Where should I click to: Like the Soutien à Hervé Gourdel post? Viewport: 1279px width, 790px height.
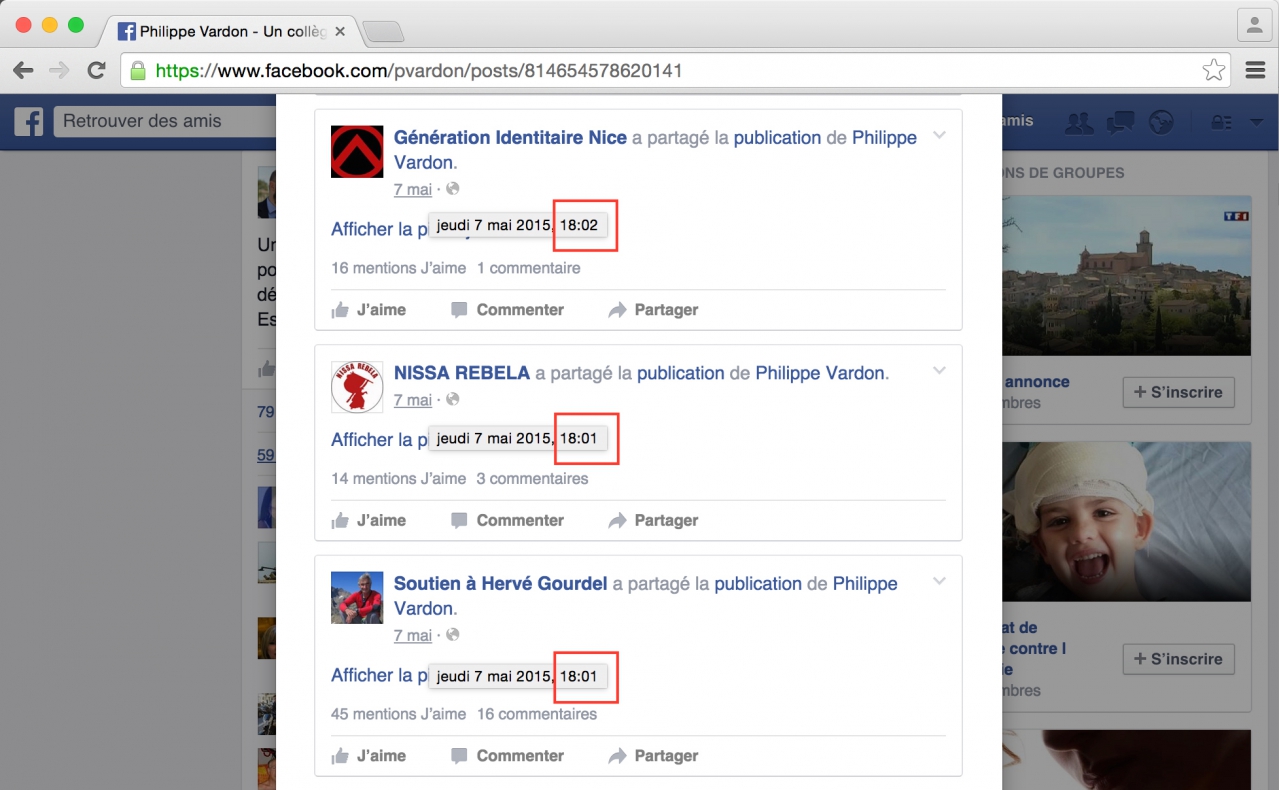(368, 756)
